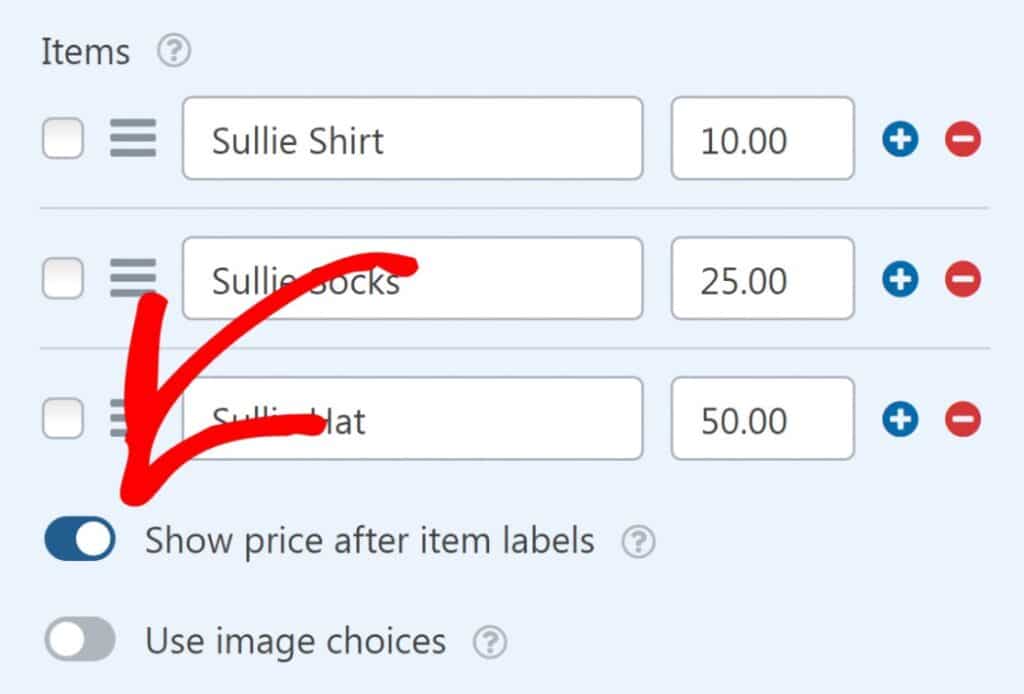Enable Use image choices
Screen dimensions: 1024x694
(78, 641)
